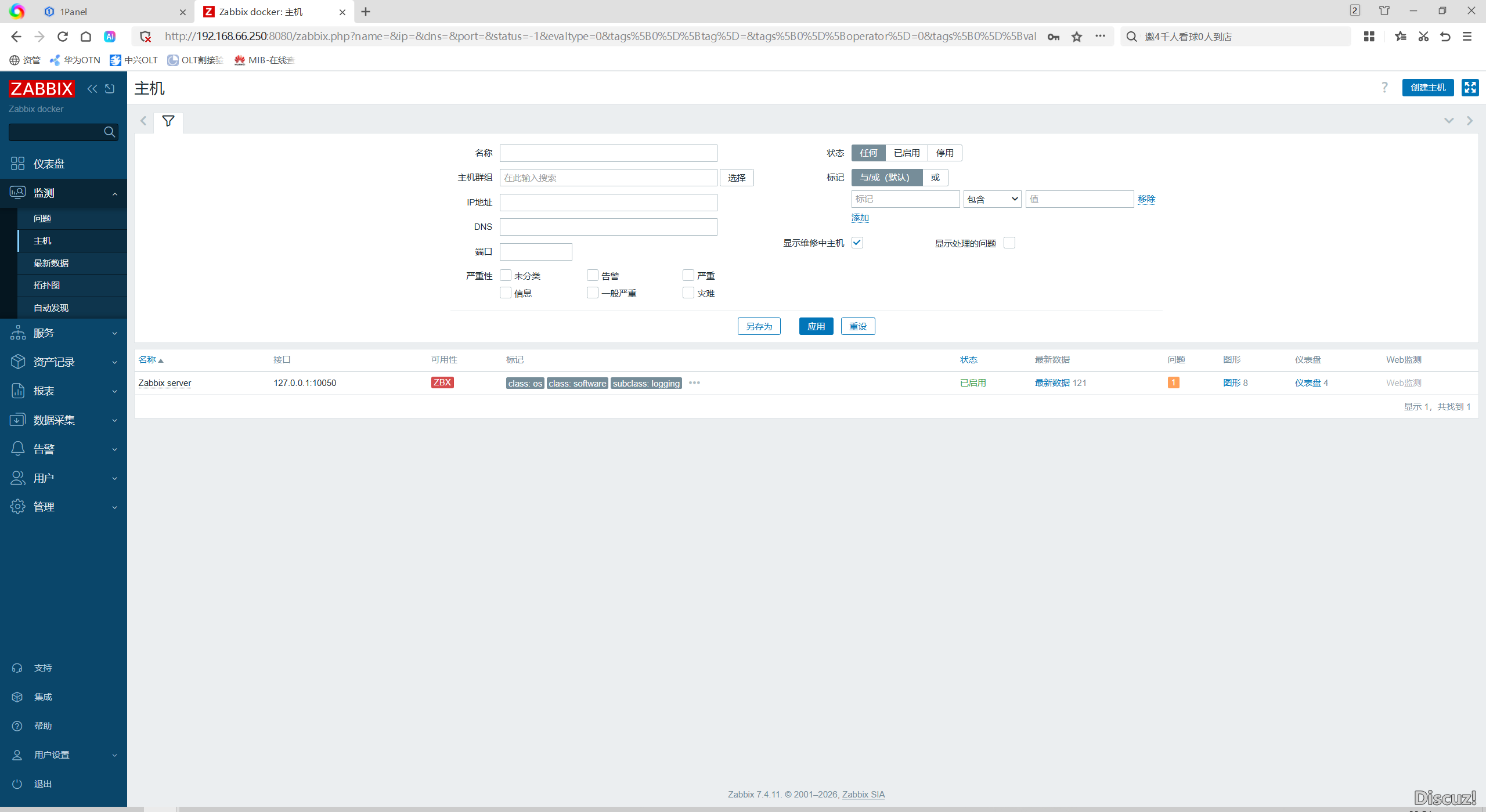This screenshot has height=812, width=1486.
Task: Open the address bar more options icon
Action: 1100,36
